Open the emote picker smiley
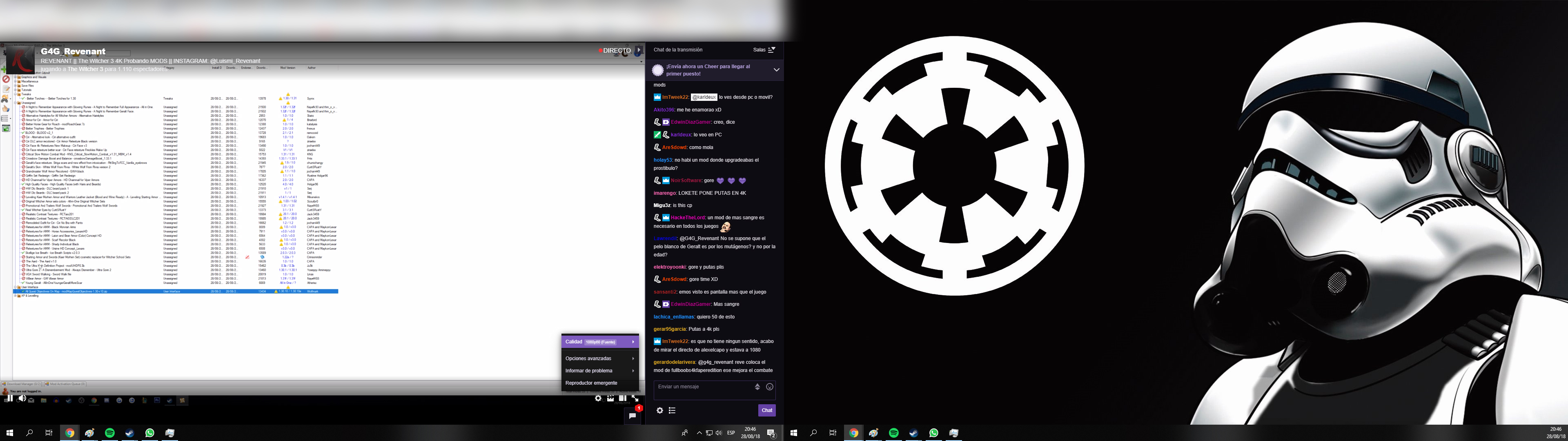 (x=769, y=387)
